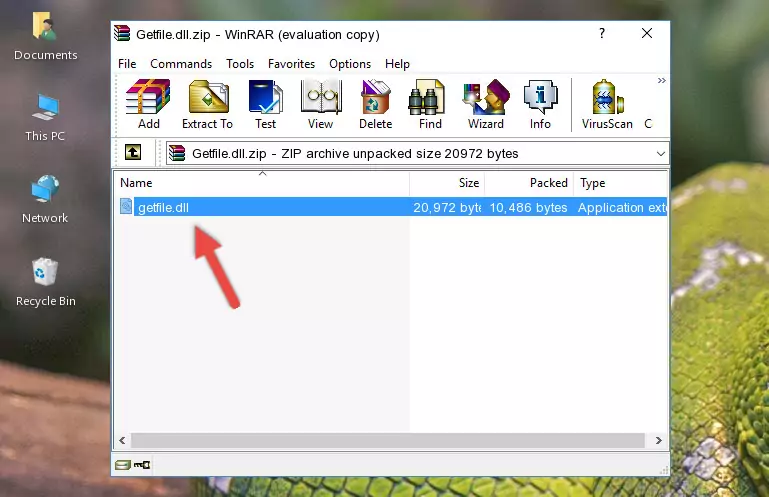Click the horizontal scrollbar right arrow
Image resolution: width=769 pixels, height=497 pixels.
(x=659, y=440)
